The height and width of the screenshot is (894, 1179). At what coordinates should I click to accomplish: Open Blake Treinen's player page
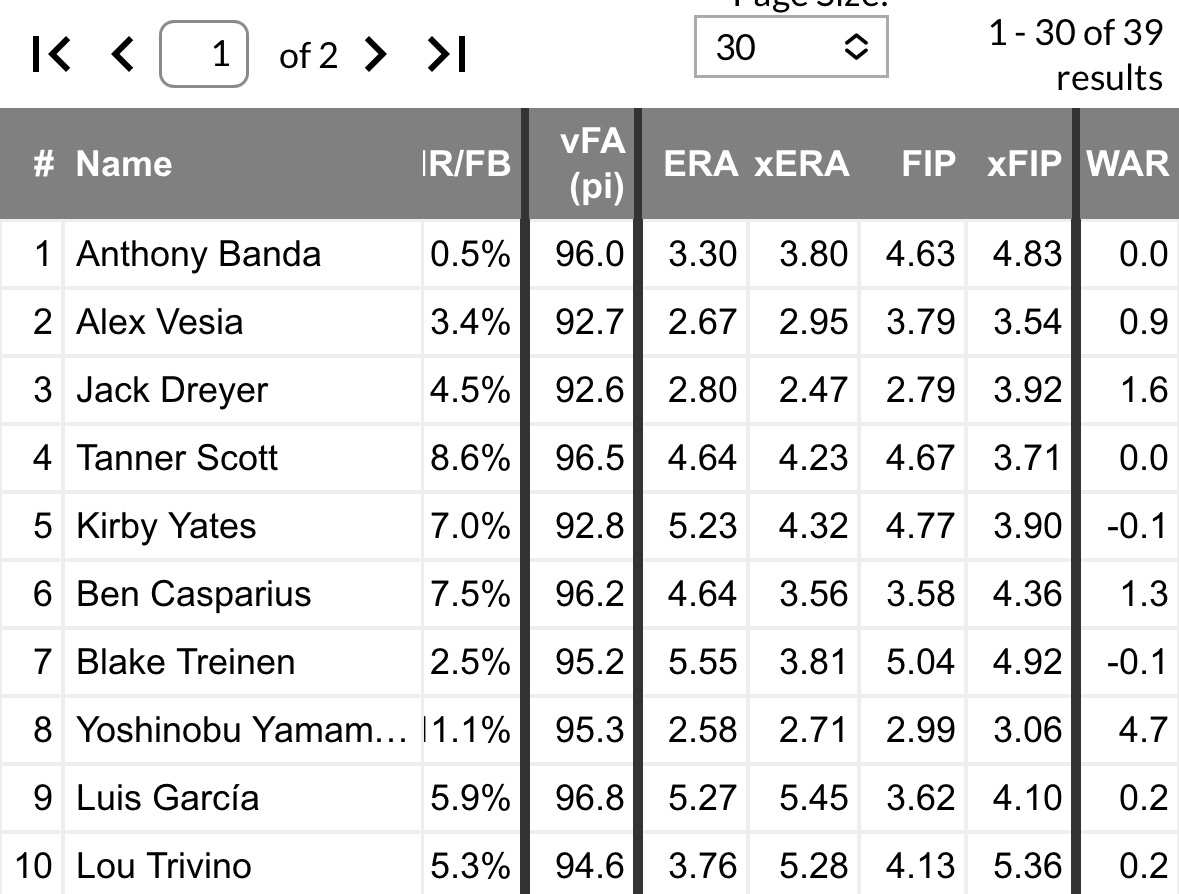point(185,662)
